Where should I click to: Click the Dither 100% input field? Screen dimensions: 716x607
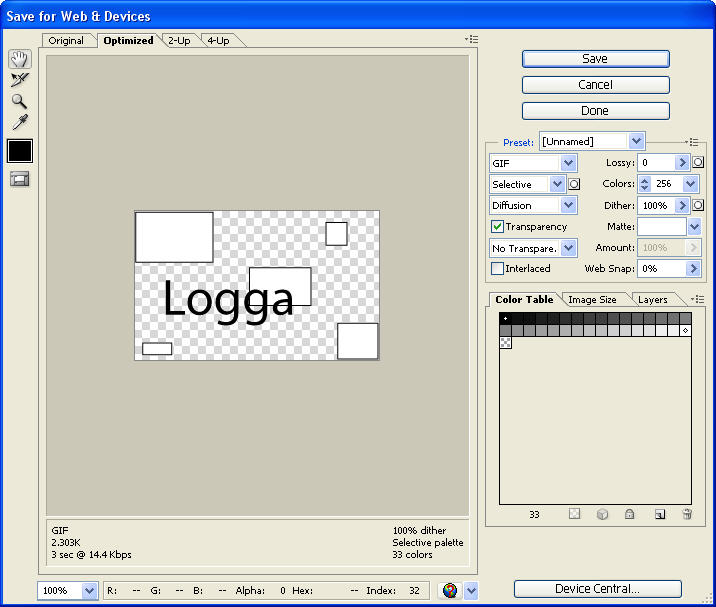(x=657, y=205)
